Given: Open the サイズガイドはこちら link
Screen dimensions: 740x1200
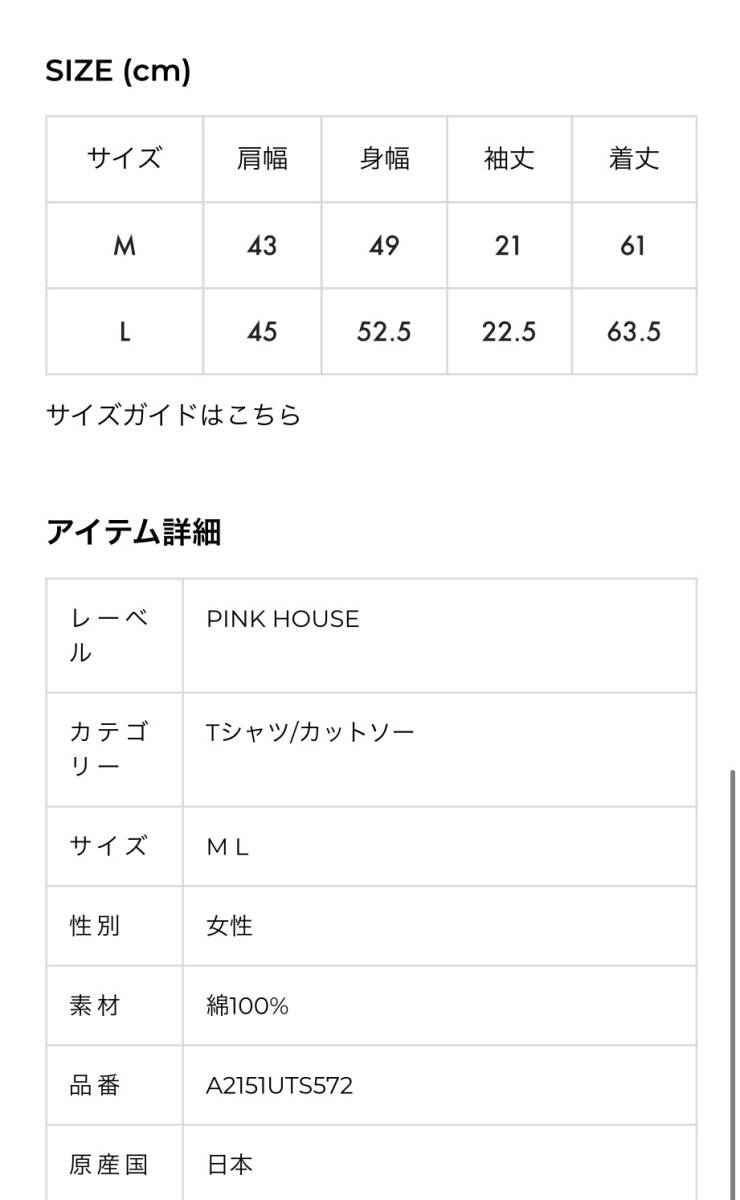Looking at the screenshot, I should tap(173, 415).
